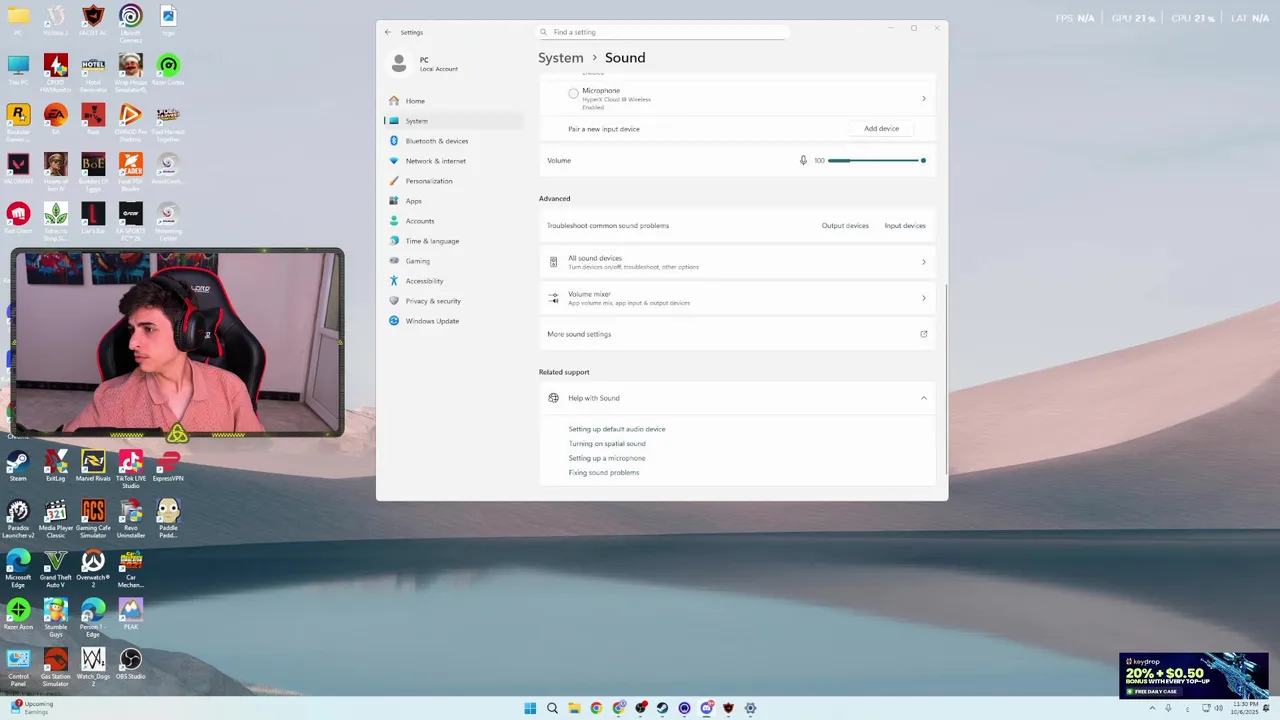Select Riot Client desktop icon
This screenshot has height=720, width=1280.
point(18,218)
